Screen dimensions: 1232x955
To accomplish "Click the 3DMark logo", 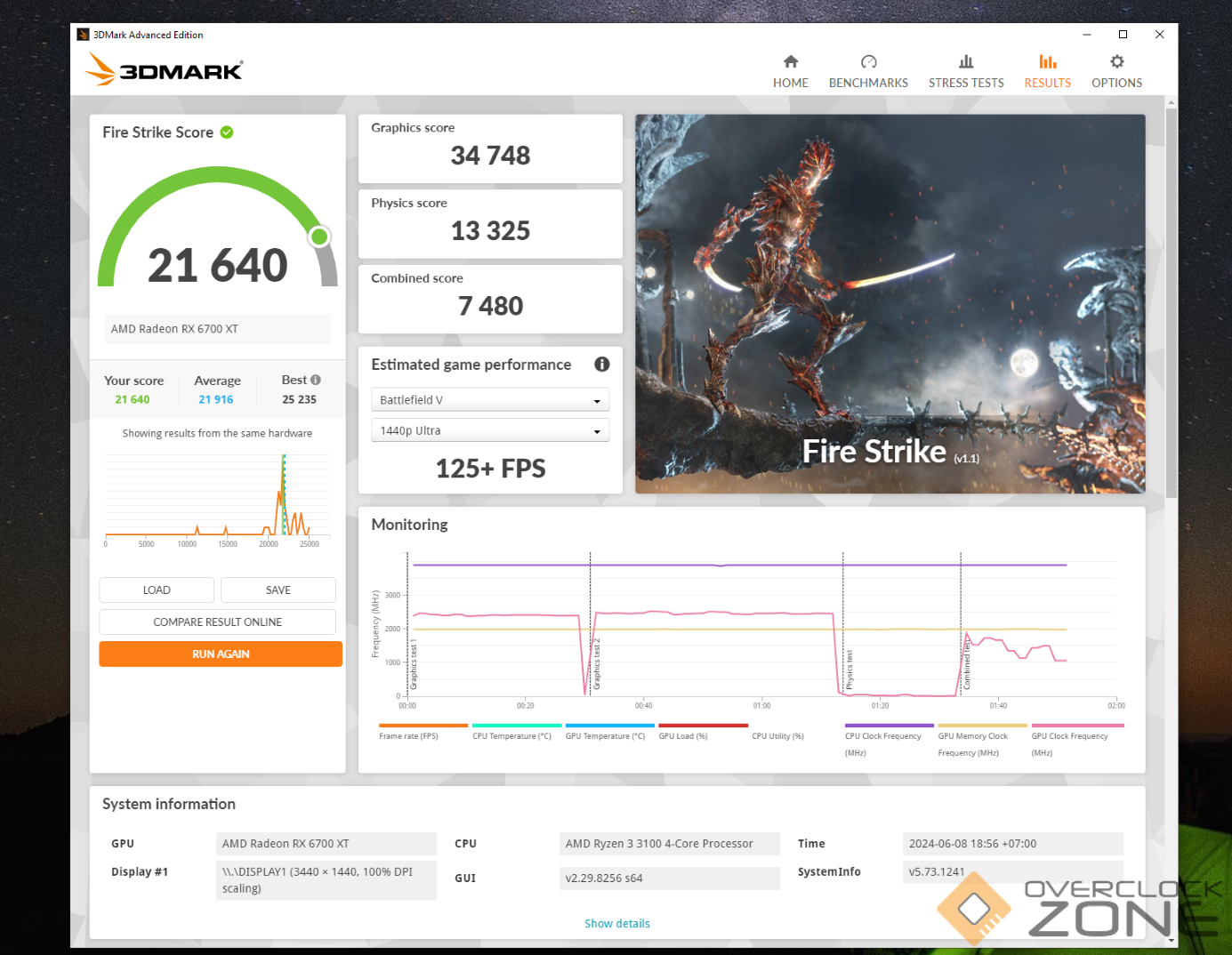I will coord(165,69).
